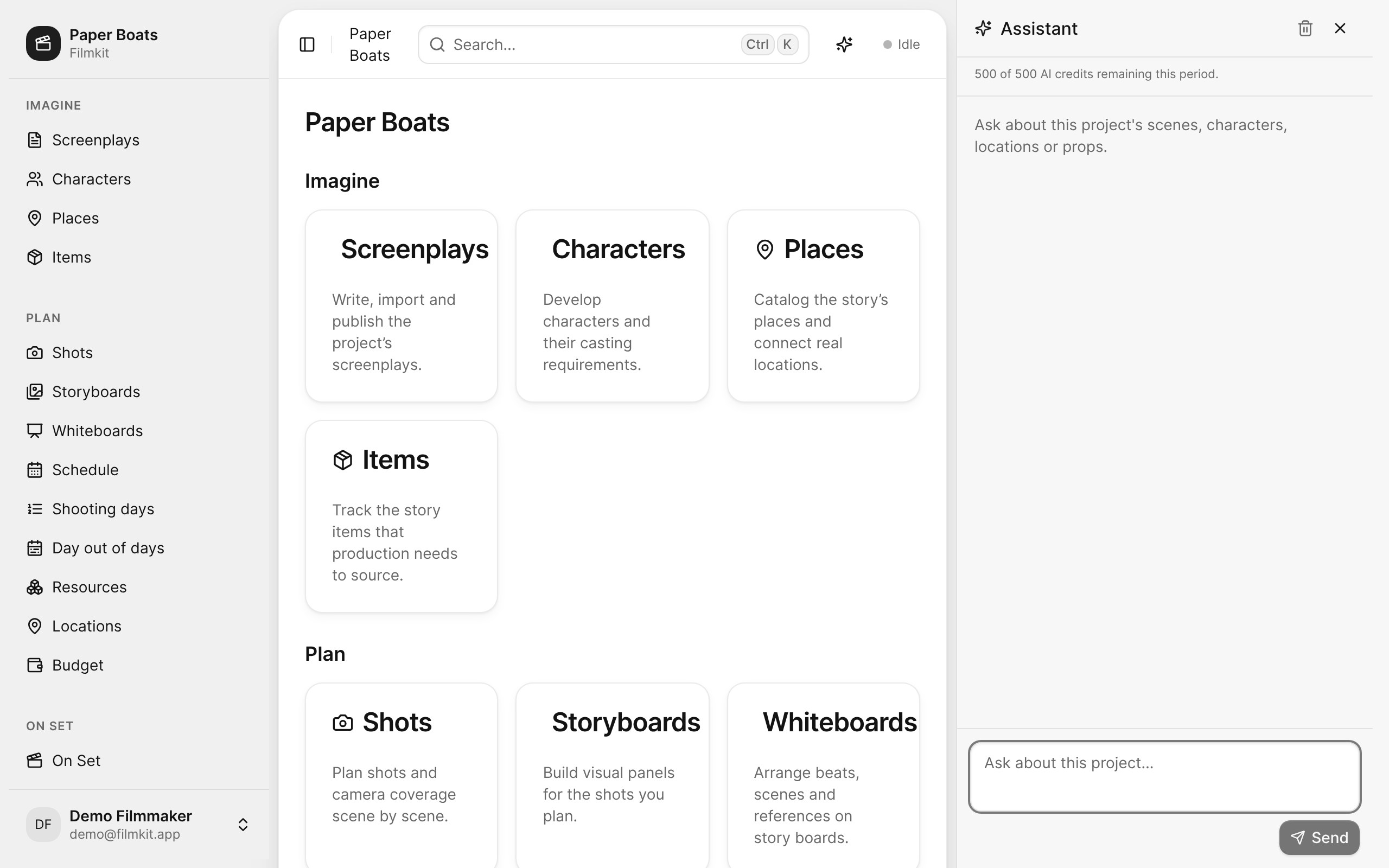
Task: Click the Paper Boats Filmkit project header
Action: coord(139,43)
